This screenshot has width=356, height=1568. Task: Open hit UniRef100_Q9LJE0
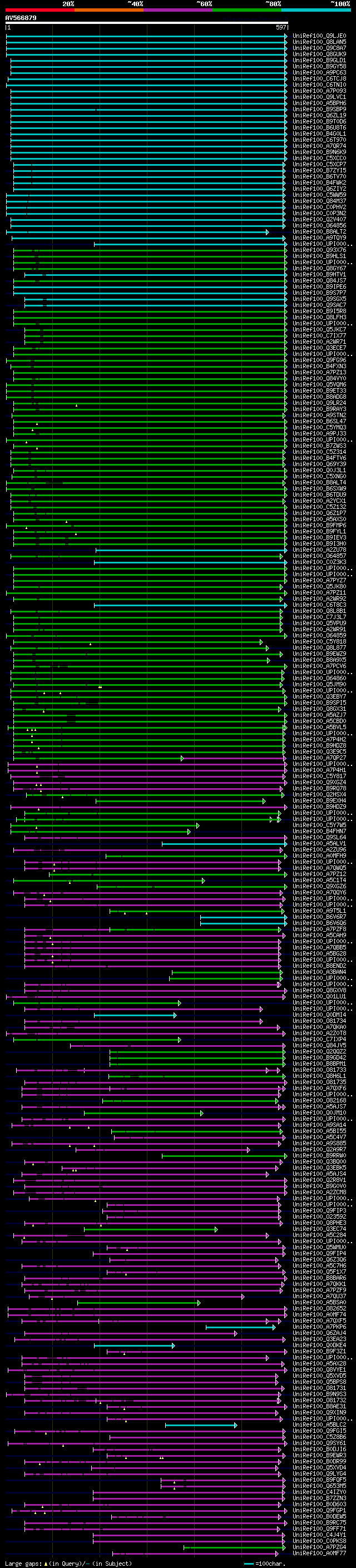tap(319, 36)
